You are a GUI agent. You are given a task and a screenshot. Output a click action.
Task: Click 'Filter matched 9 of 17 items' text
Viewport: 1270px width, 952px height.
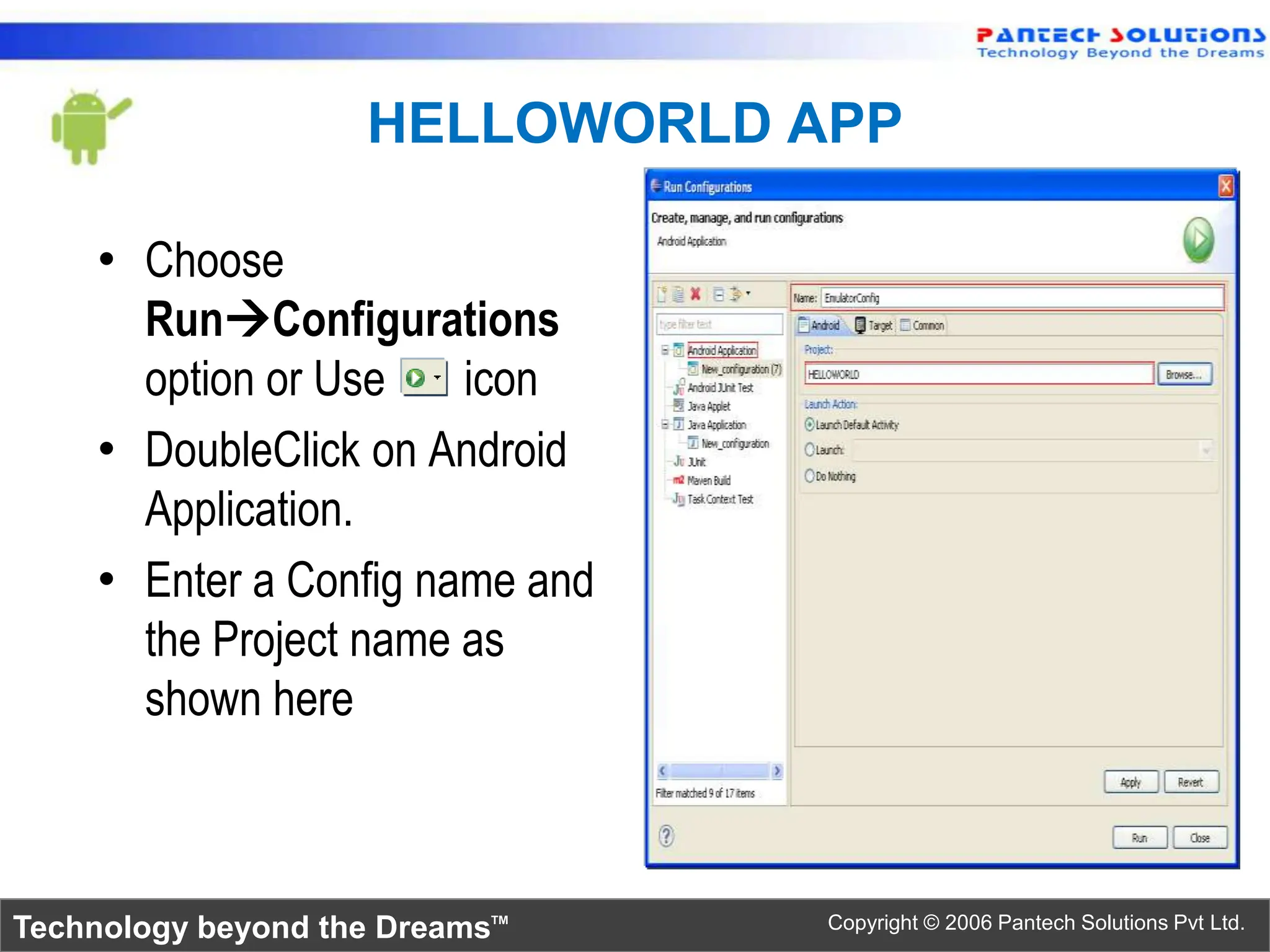click(705, 793)
